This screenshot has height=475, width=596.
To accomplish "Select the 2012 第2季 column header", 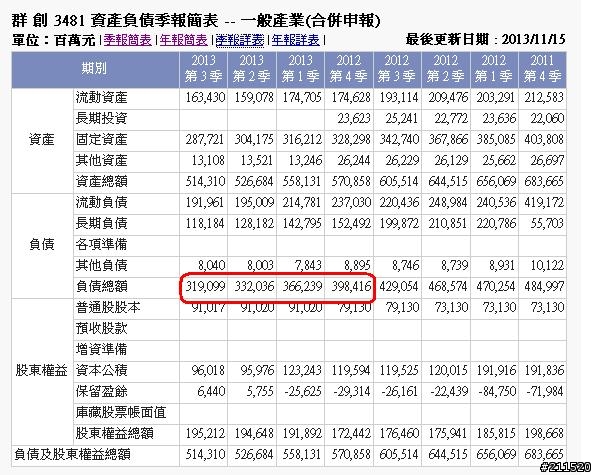I will pos(445,69).
